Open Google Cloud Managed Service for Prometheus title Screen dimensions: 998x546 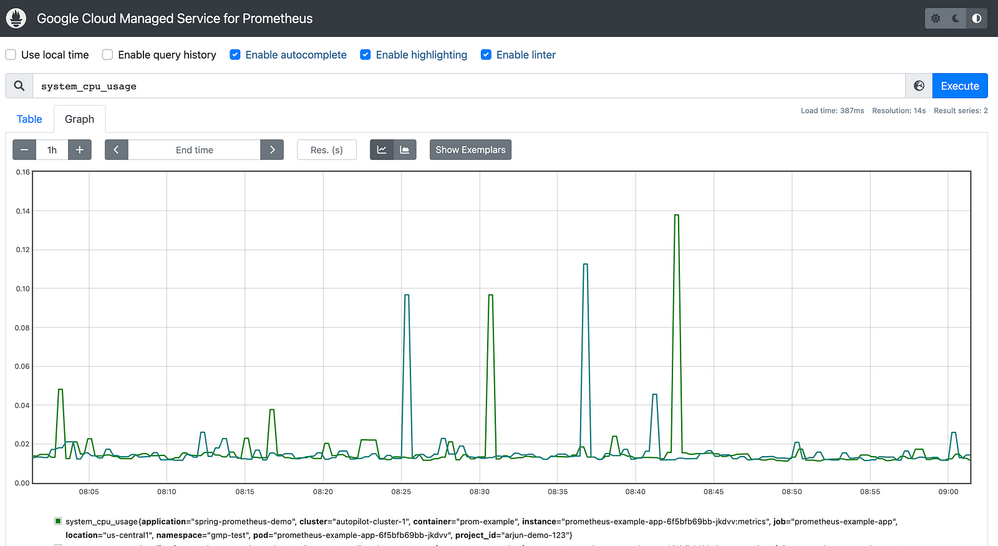tap(174, 18)
